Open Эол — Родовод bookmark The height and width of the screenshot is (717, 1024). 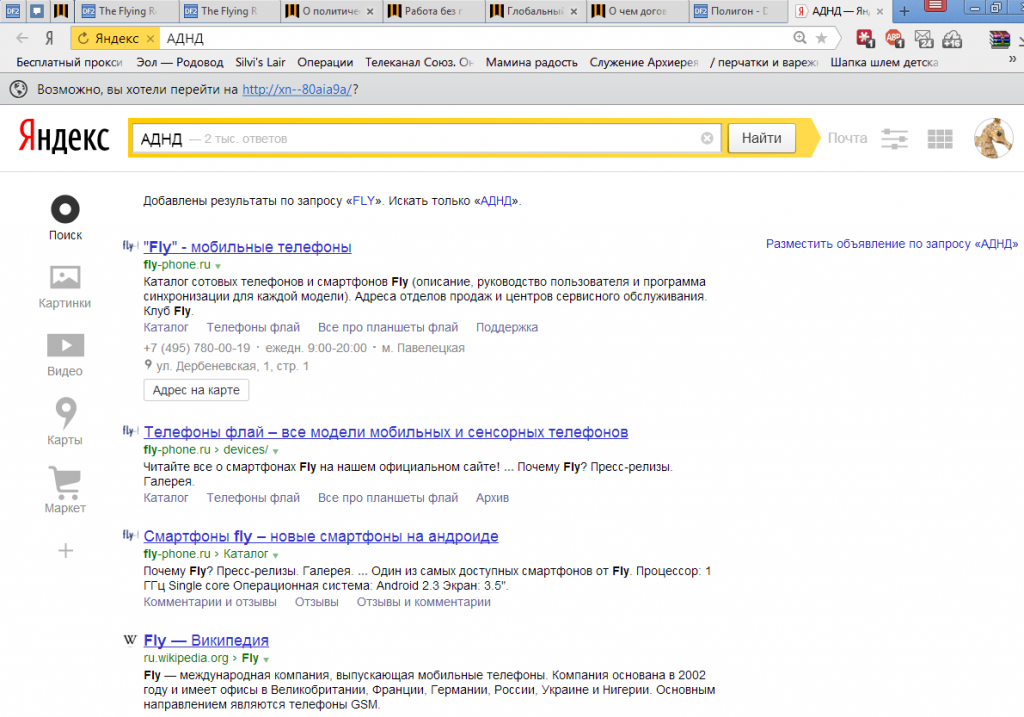(x=180, y=62)
